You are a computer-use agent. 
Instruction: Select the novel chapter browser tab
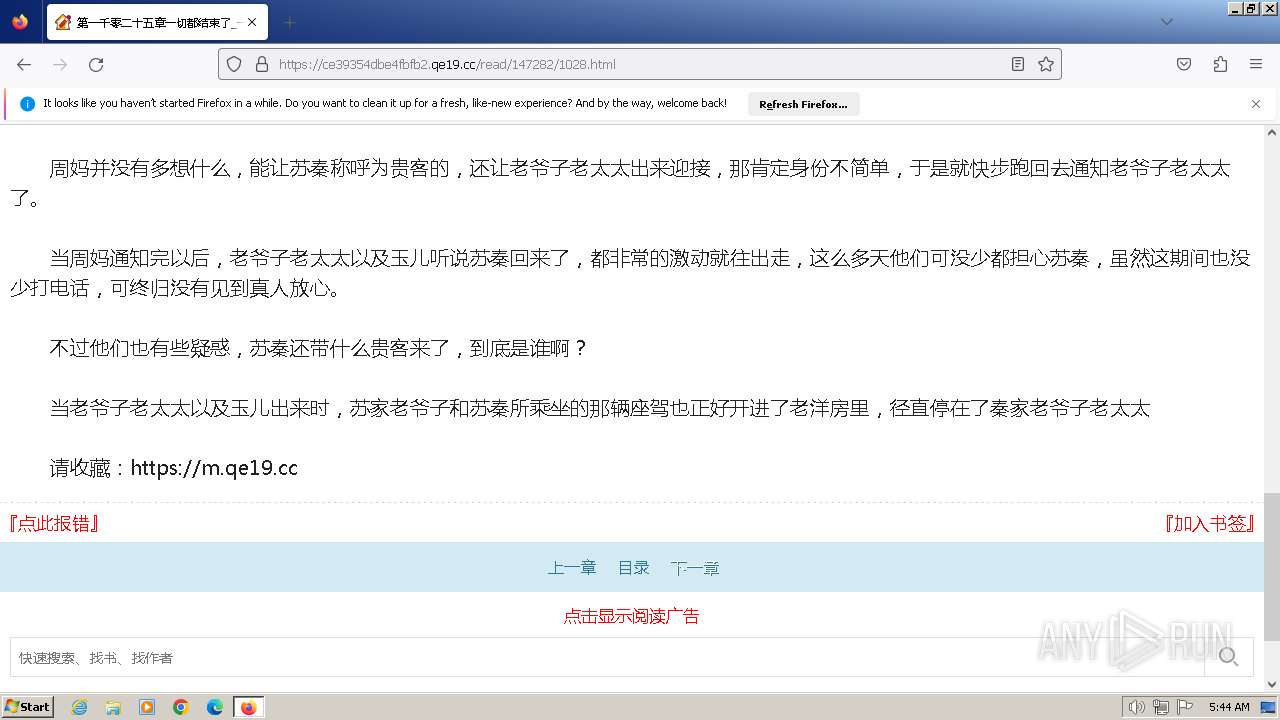pos(157,22)
